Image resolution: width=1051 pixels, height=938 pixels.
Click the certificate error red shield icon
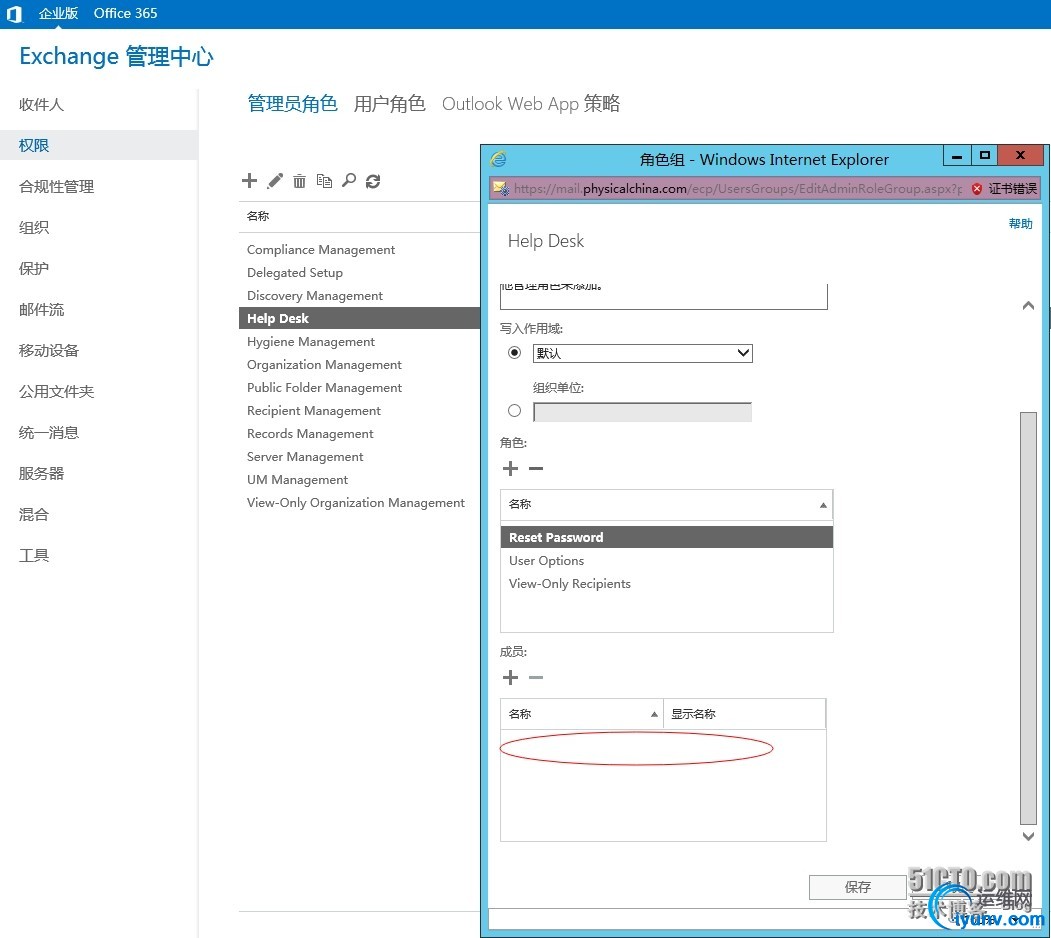click(x=977, y=188)
